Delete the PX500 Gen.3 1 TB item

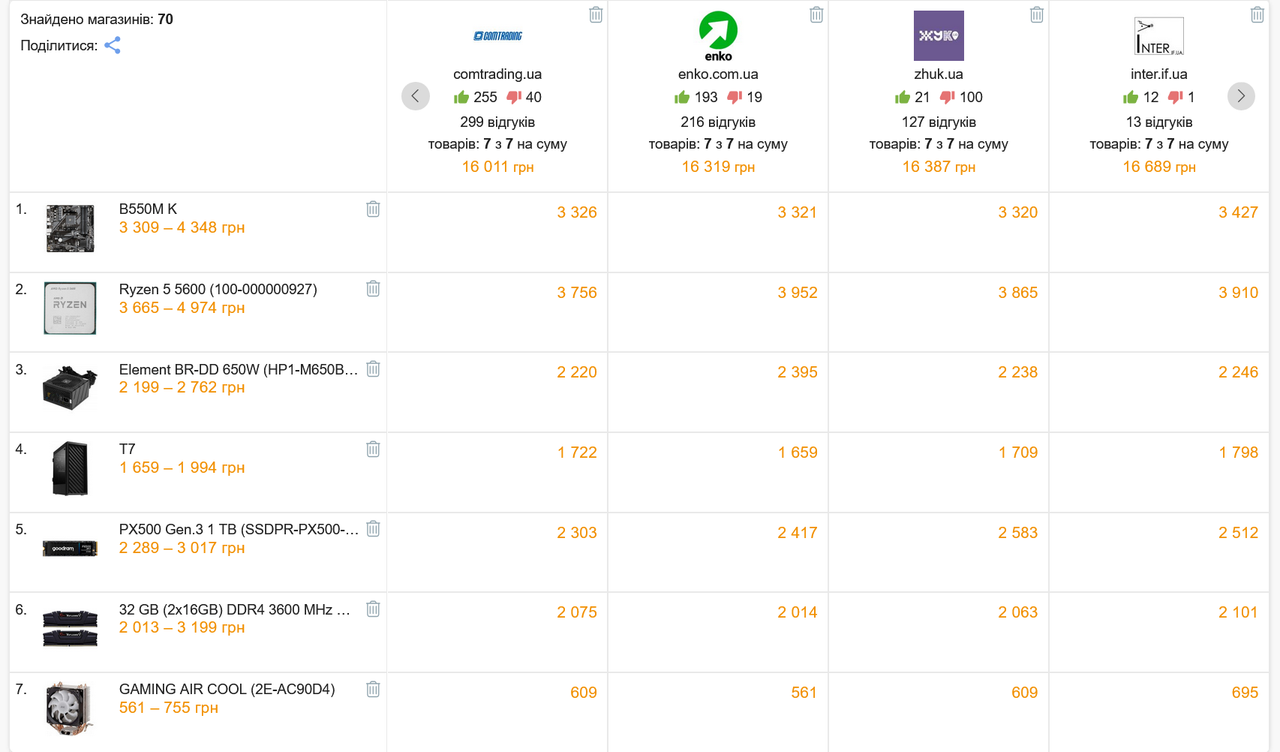click(373, 528)
